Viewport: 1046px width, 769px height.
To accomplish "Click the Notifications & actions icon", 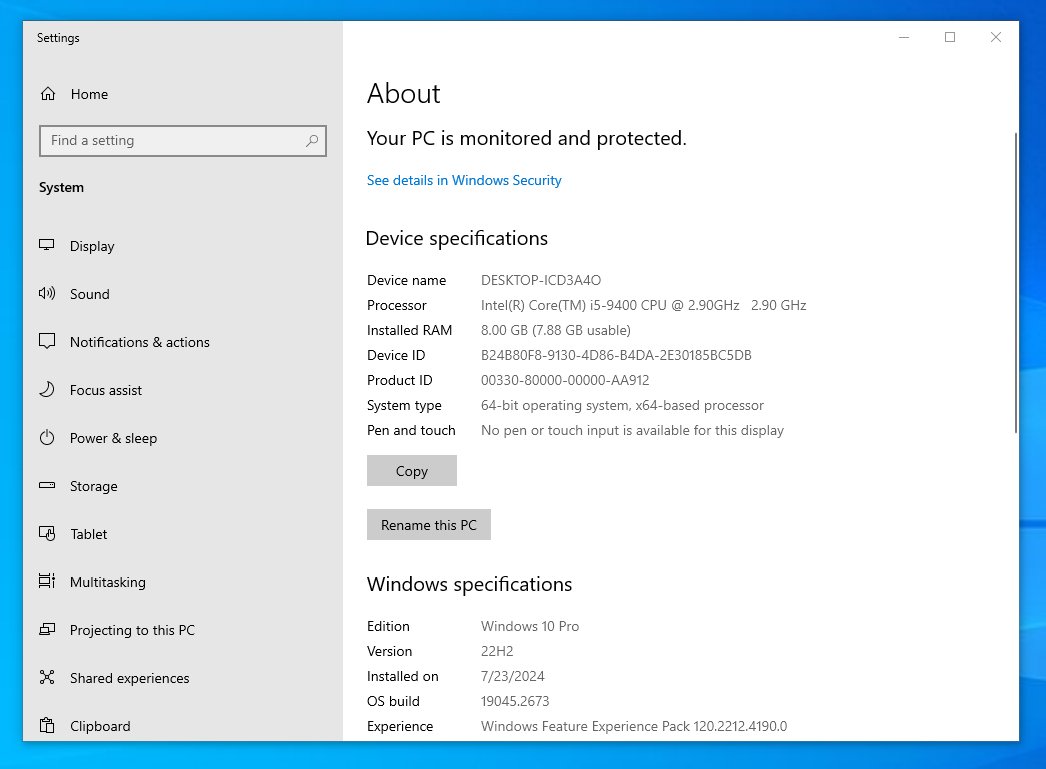I will pos(47,341).
